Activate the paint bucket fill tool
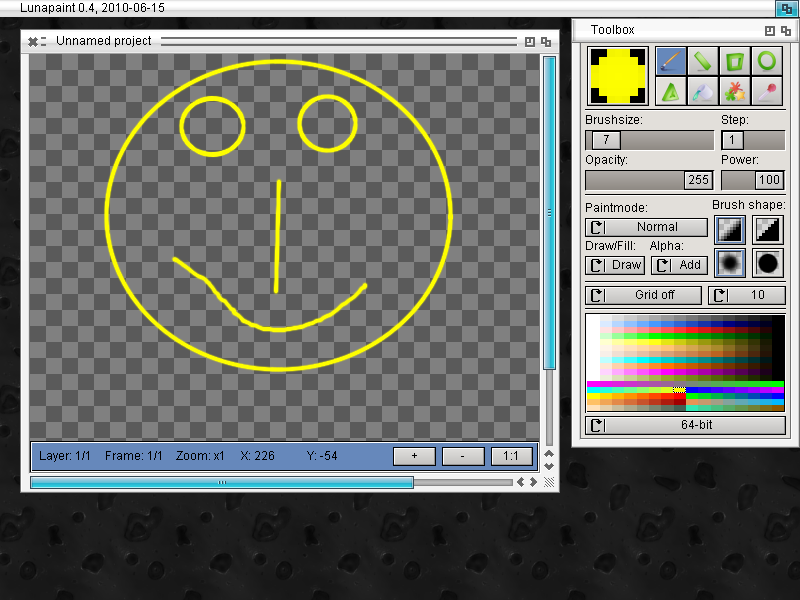The width and height of the screenshot is (800, 600). 703,92
